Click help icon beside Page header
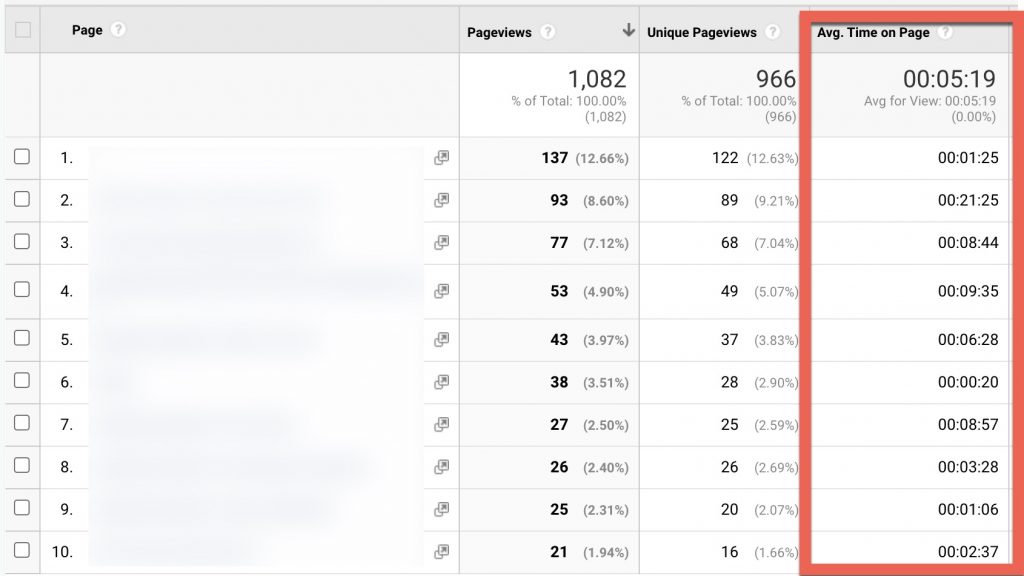This screenshot has height=576, width=1024. pos(119,30)
